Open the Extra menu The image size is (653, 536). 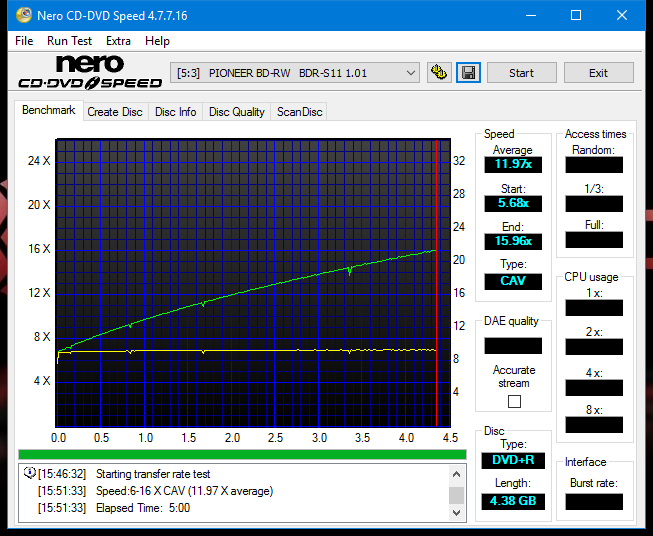(x=118, y=41)
